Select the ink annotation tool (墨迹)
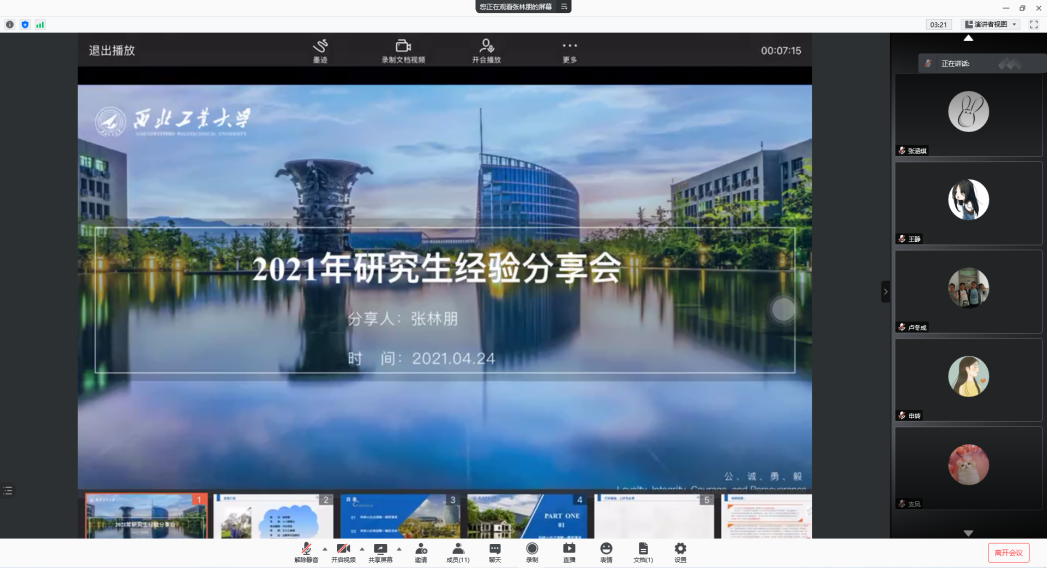Image resolution: width=1047 pixels, height=568 pixels. [x=321, y=51]
